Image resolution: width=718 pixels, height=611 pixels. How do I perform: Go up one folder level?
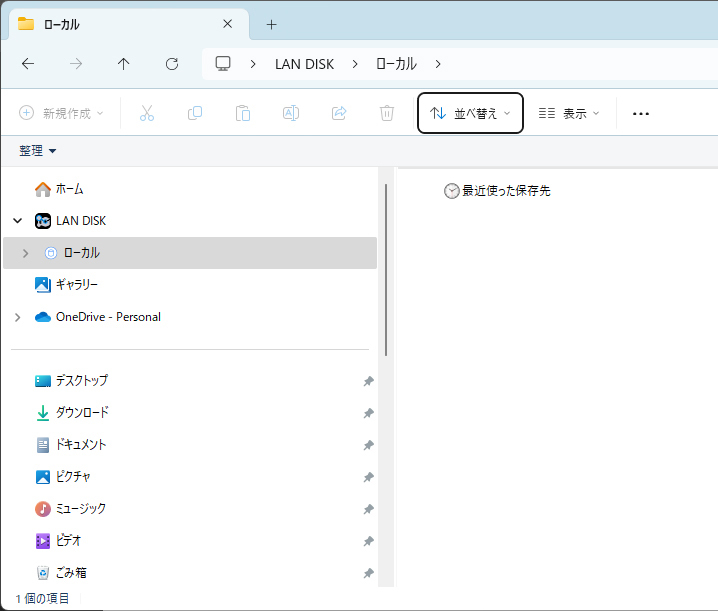[x=124, y=64]
